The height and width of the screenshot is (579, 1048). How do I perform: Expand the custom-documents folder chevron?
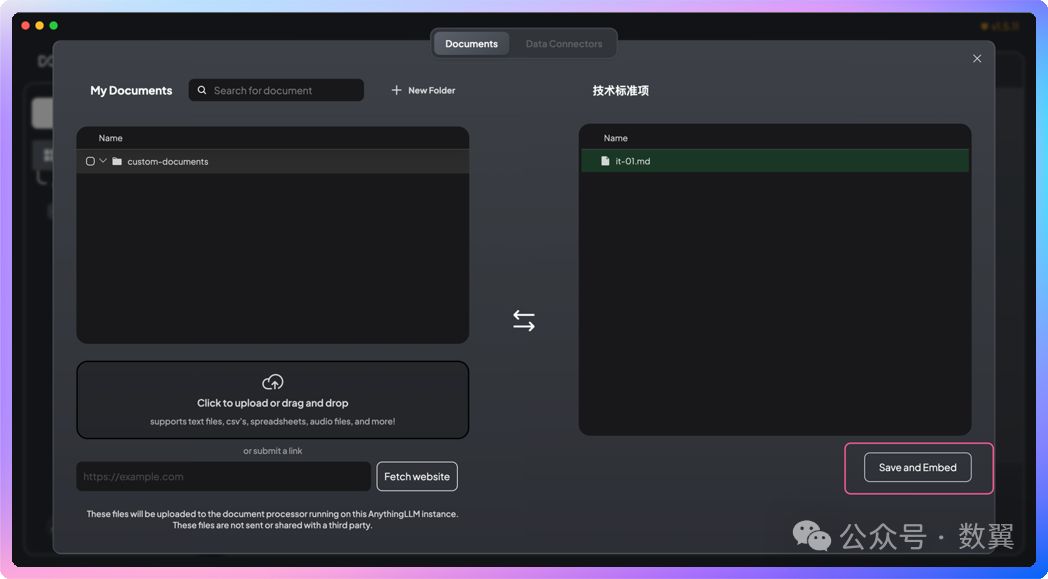(x=103, y=161)
